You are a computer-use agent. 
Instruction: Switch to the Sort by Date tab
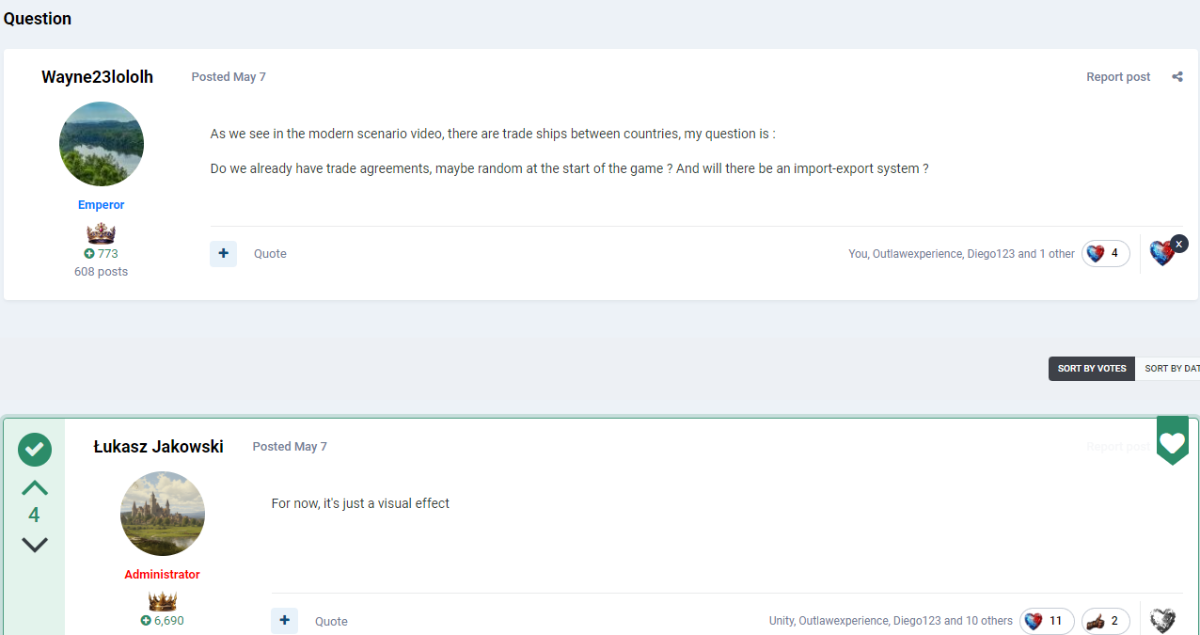pyautogui.click(x=1168, y=369)
